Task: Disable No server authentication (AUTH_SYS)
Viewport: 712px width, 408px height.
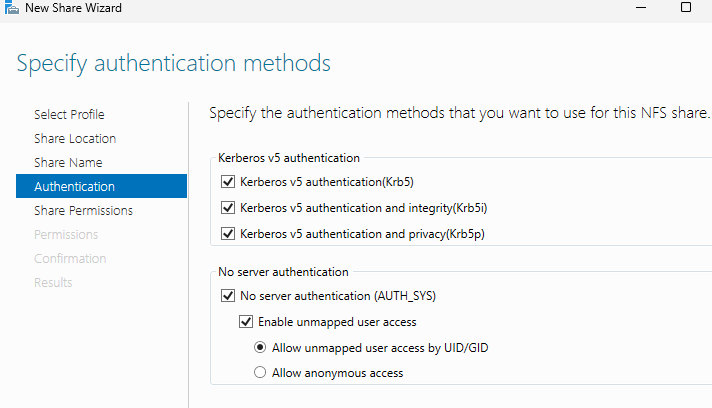Action: pyautogui.click(x=227, y=295)
